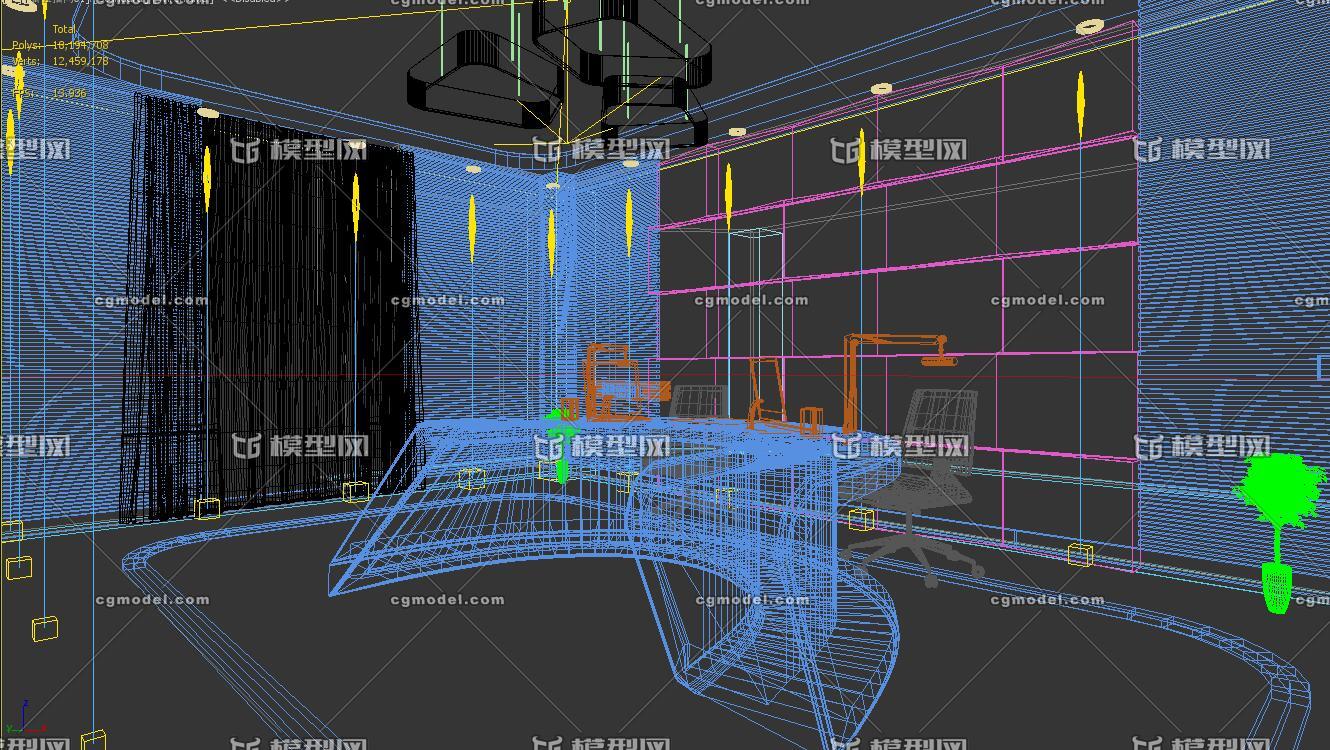
Task: Click the Total statistics heading
Action: (x=64, y=30)
